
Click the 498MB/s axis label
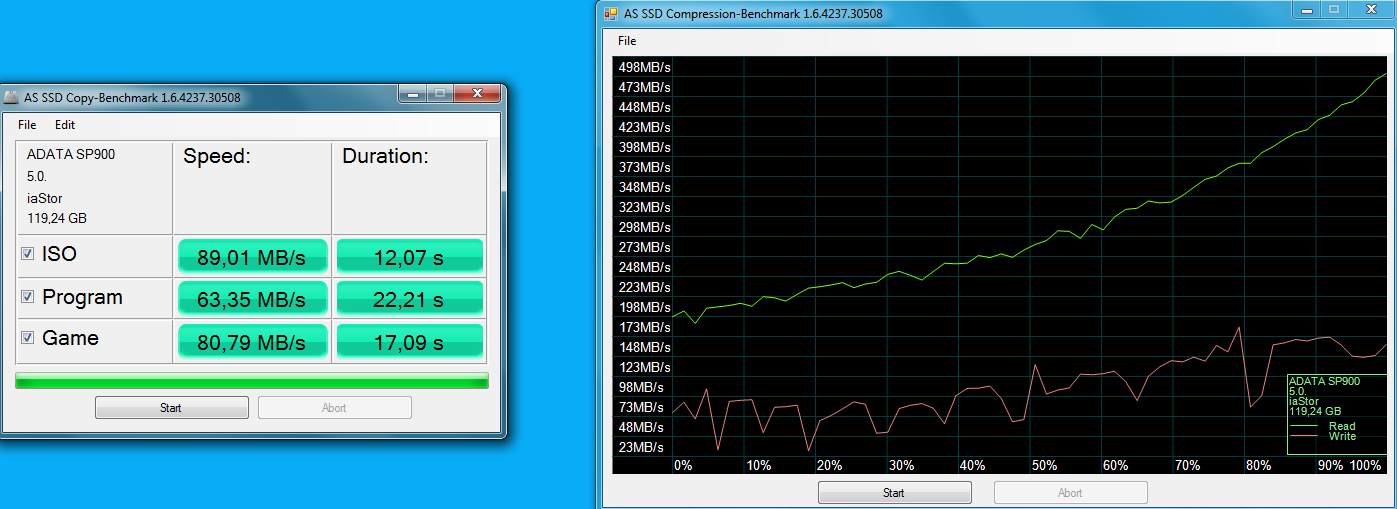[x=644, y=67]
